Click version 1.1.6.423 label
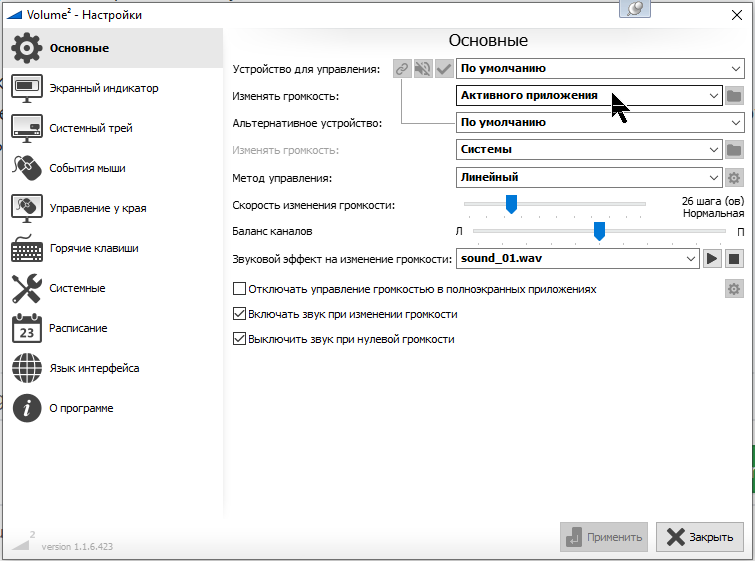The height and width of the screenshot is (561, 755). pos(77,547)
